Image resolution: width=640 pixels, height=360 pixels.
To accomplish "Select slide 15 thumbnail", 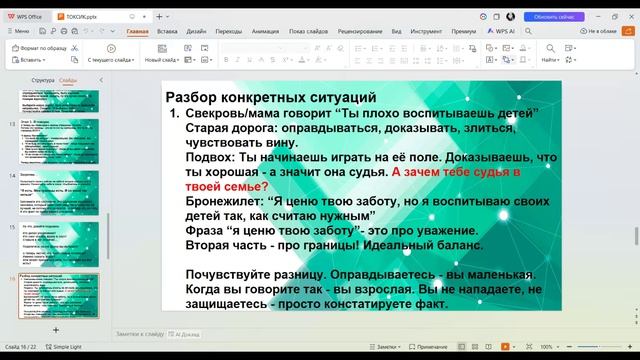I will tap(59, 244).
